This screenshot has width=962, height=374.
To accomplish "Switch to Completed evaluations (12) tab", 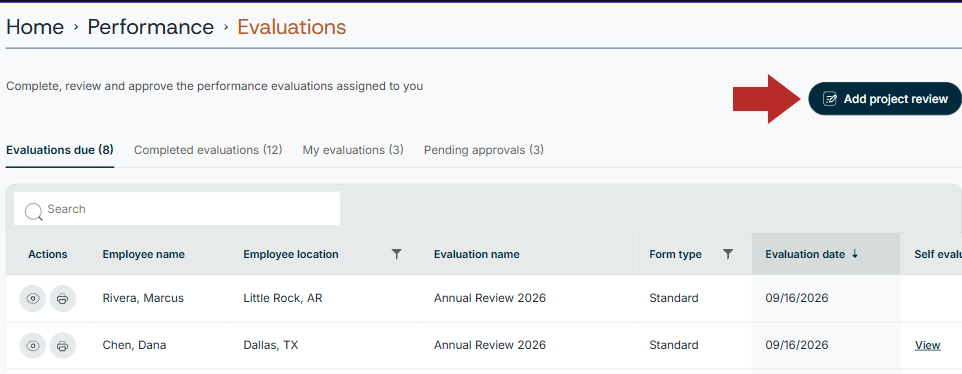I will (208, 150).
